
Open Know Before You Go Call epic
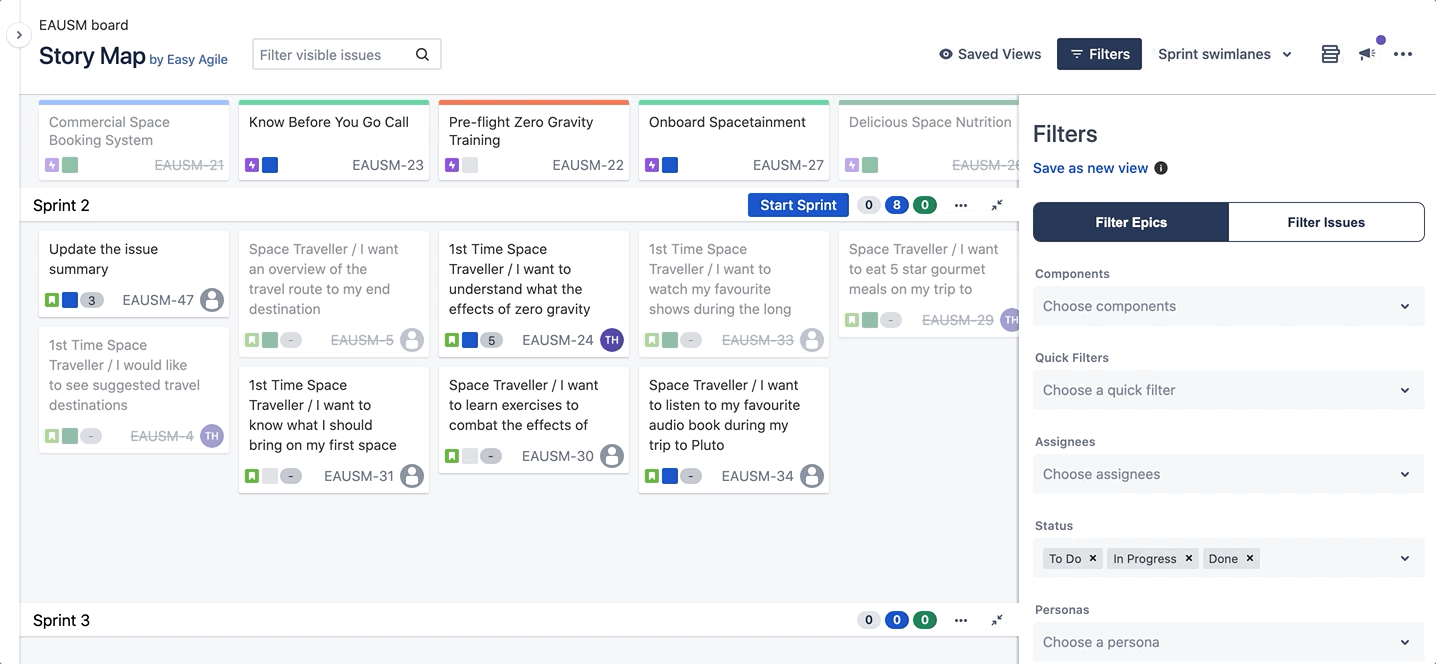(x=334, y=140)
